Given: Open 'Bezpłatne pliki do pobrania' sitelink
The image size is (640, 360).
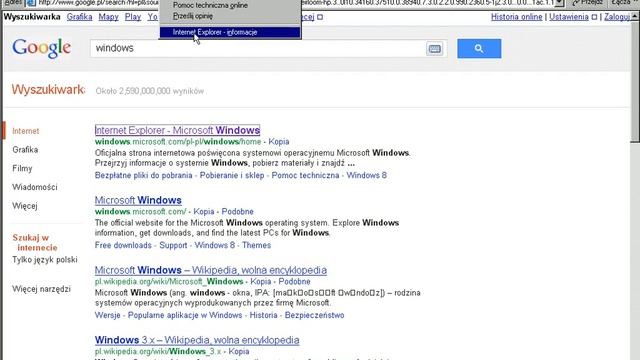Looking at the screenshot, I should coord(143,176).
